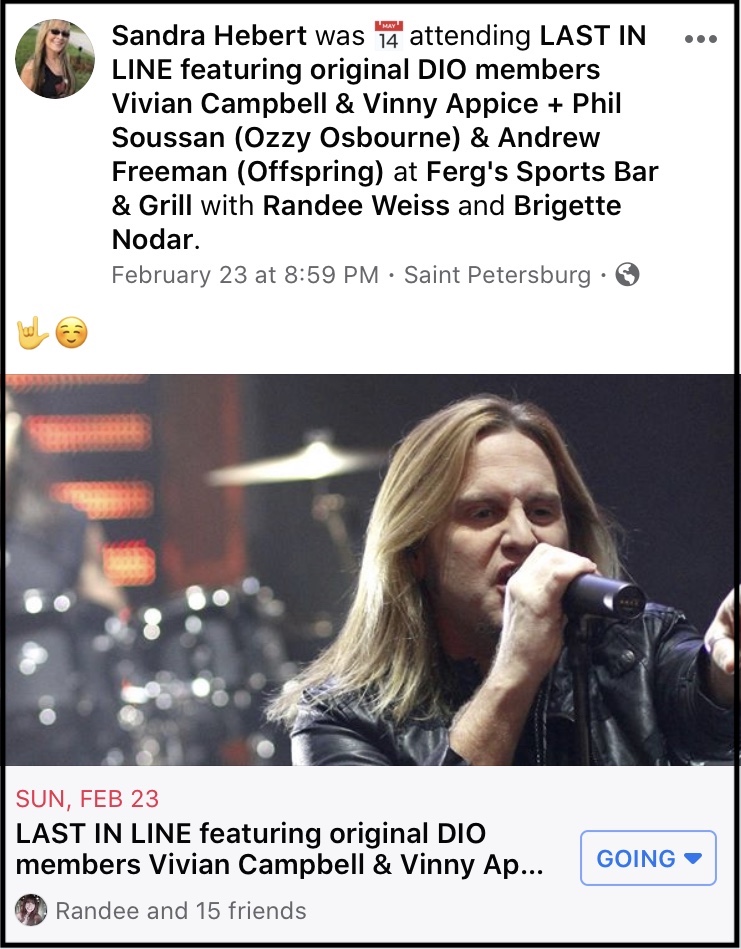
Task: Open Sandra Hebert's profile name link
Action: [209, 36]
